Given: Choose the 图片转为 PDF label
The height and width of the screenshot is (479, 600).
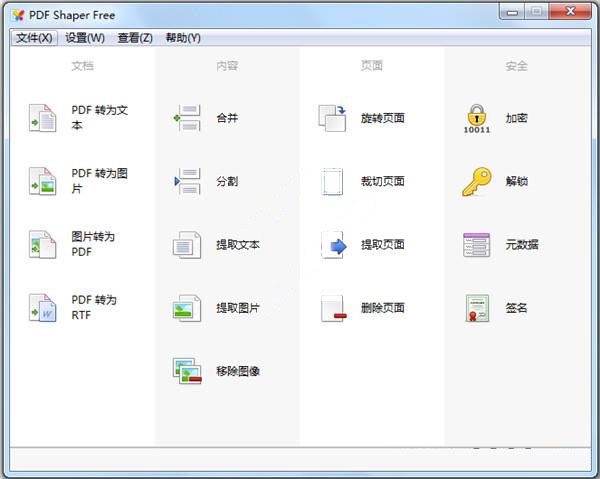Looking at the screenshot, I should point(93,244).
